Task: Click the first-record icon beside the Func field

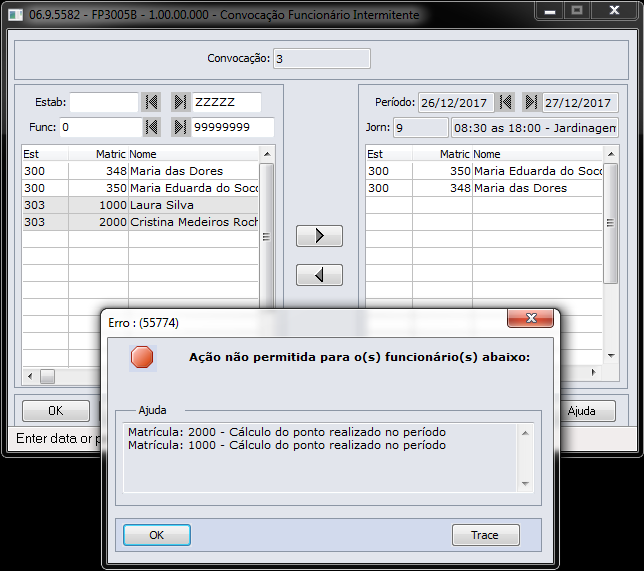Action: coord(151,127)
